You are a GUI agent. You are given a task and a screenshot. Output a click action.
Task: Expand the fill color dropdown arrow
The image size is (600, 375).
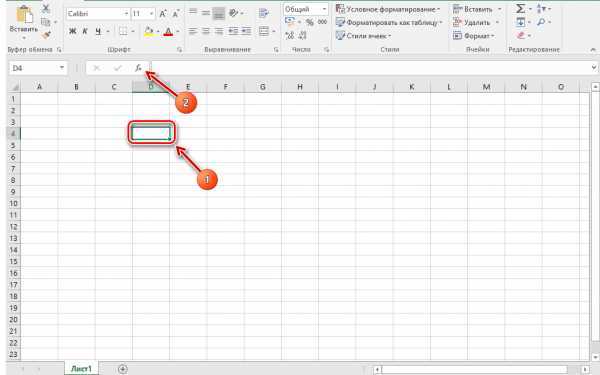tap(158, 31)
